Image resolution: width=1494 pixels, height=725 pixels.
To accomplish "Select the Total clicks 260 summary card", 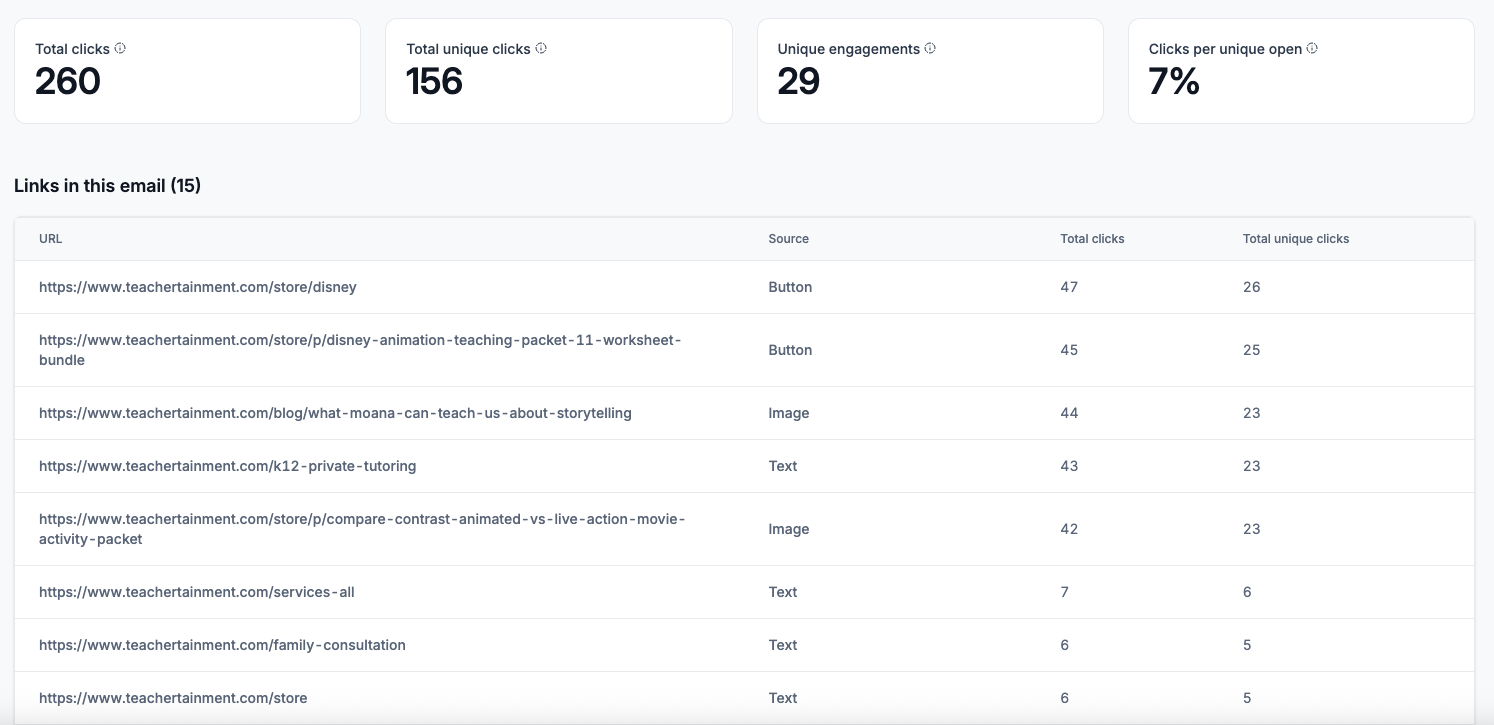I will click(x=187, y=71).
